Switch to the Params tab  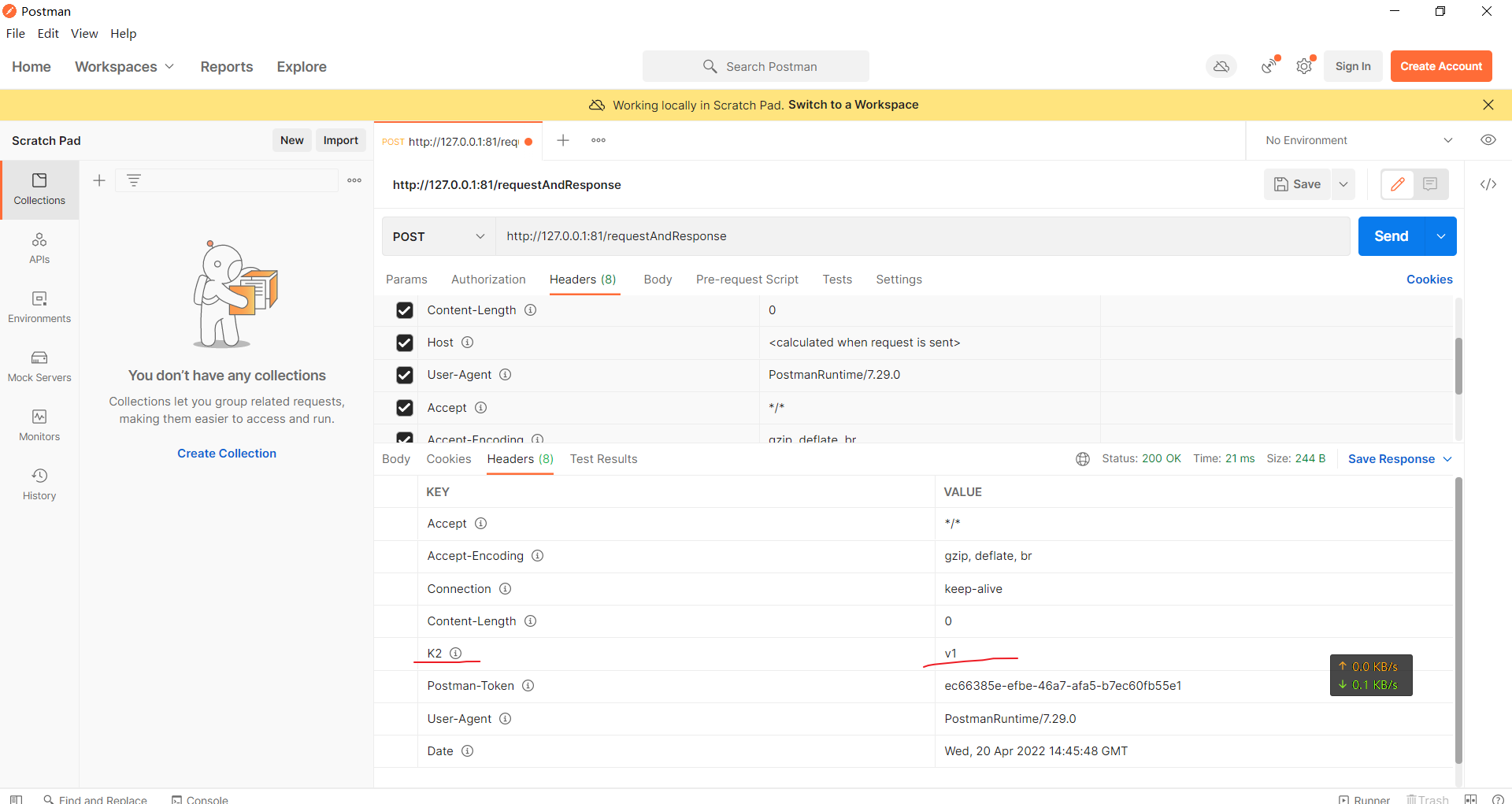pos(406,280)
